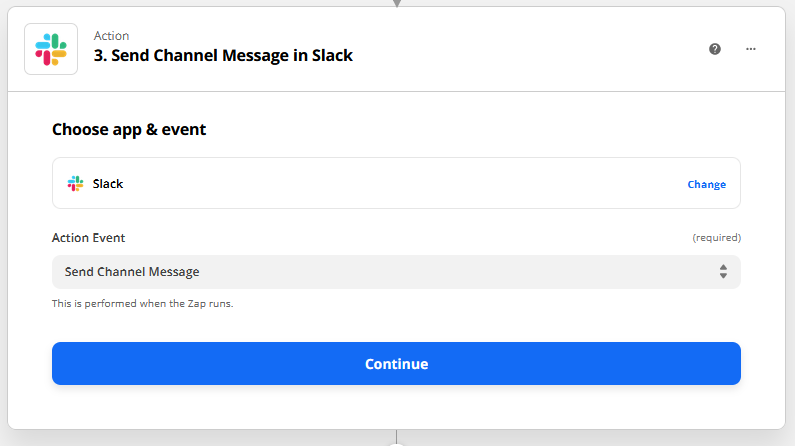
Task: Click the "(required)" indicator text
Action: point(716,238)
